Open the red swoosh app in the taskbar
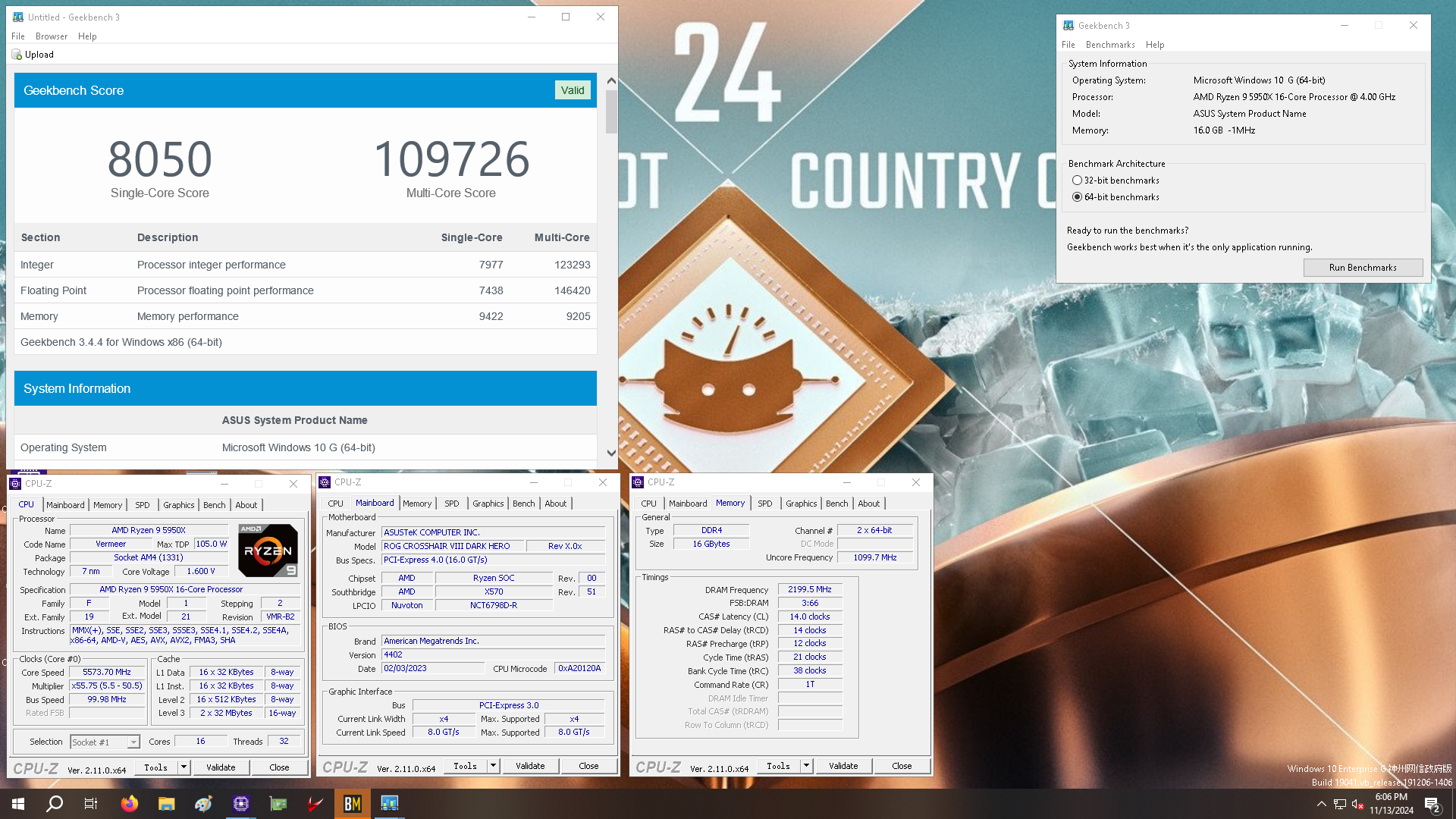 pyautogui.click(x=315, y=804)
